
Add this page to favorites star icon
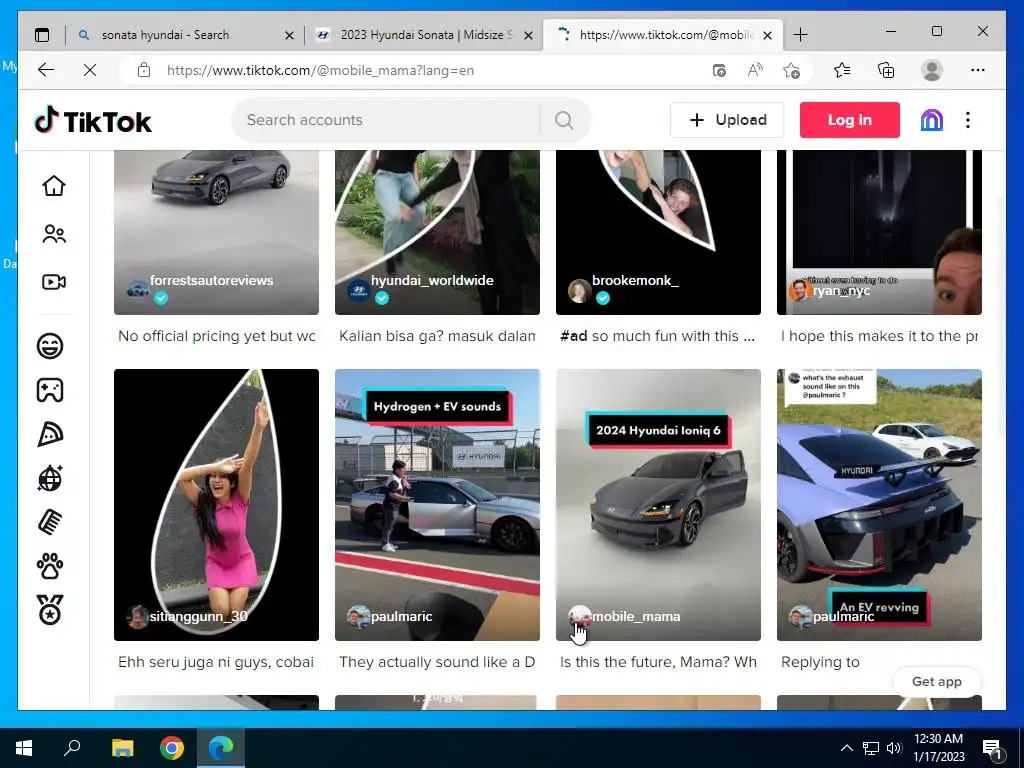click(x=791, y=71)
